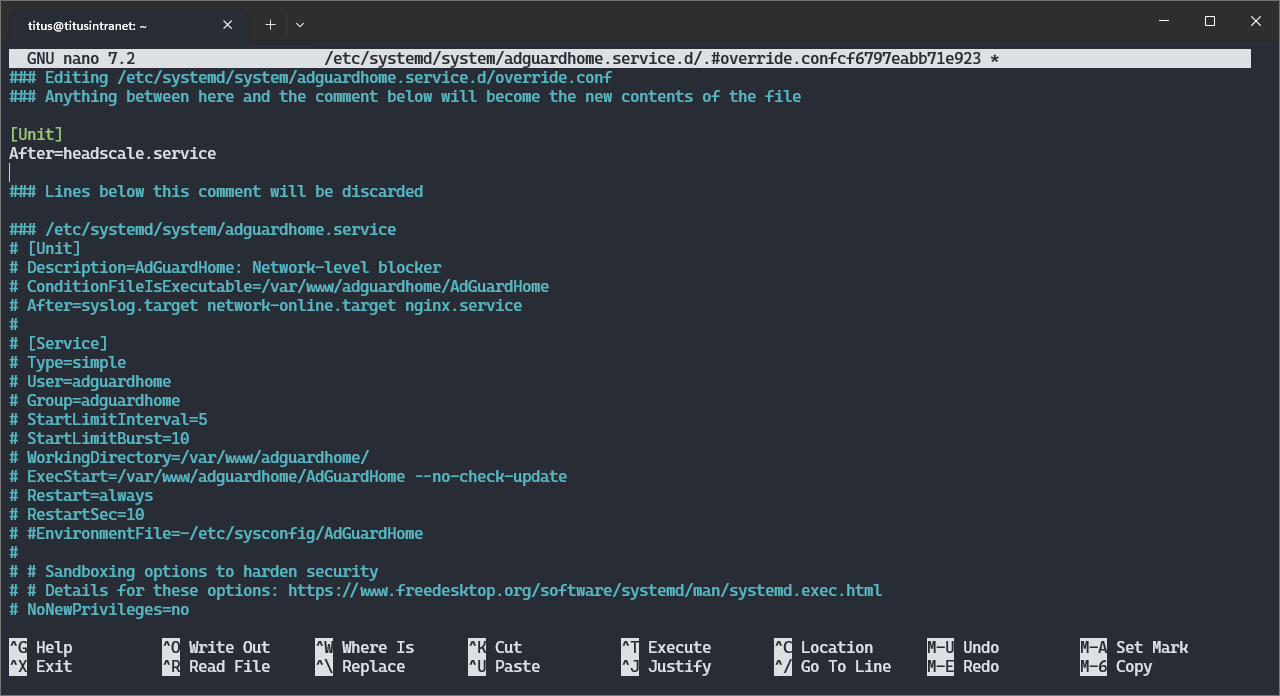Place cursor on After=headscale.service line
Viewport: 1280px width, 696px height.
click(x=113, y=154)
